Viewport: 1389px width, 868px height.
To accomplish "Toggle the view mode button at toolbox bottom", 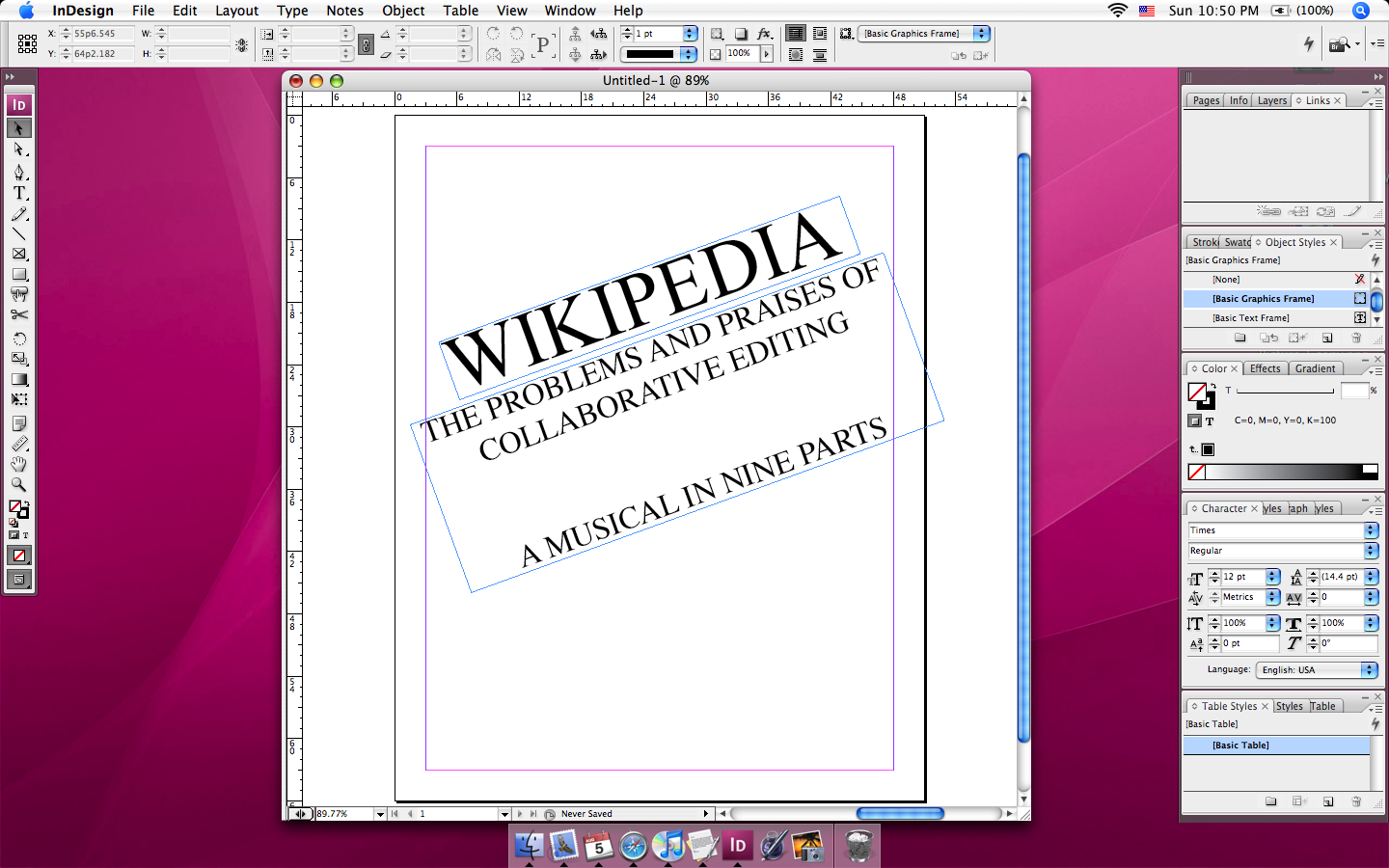I will coord(19,580).
